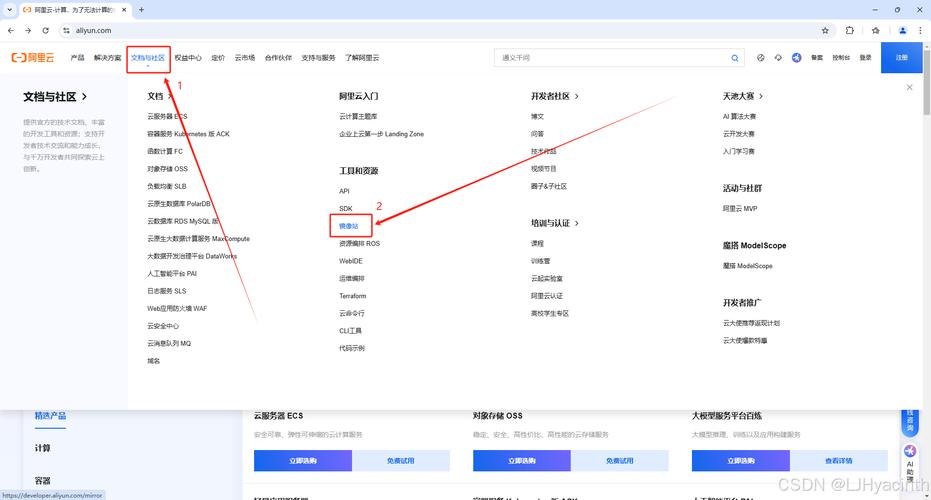Open site information icon beside aliyun.com

pyautogui.click(x=66, y=30)
